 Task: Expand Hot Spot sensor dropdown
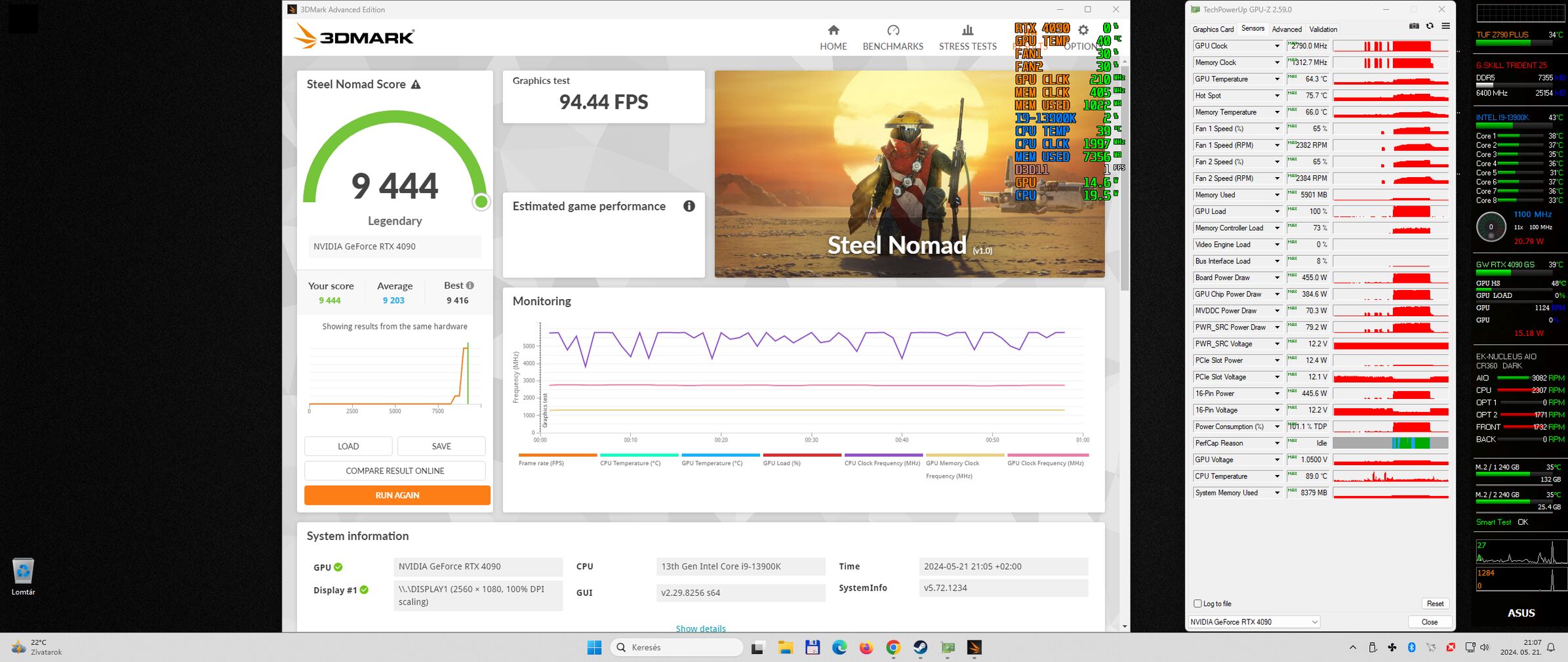(1276, 96)
